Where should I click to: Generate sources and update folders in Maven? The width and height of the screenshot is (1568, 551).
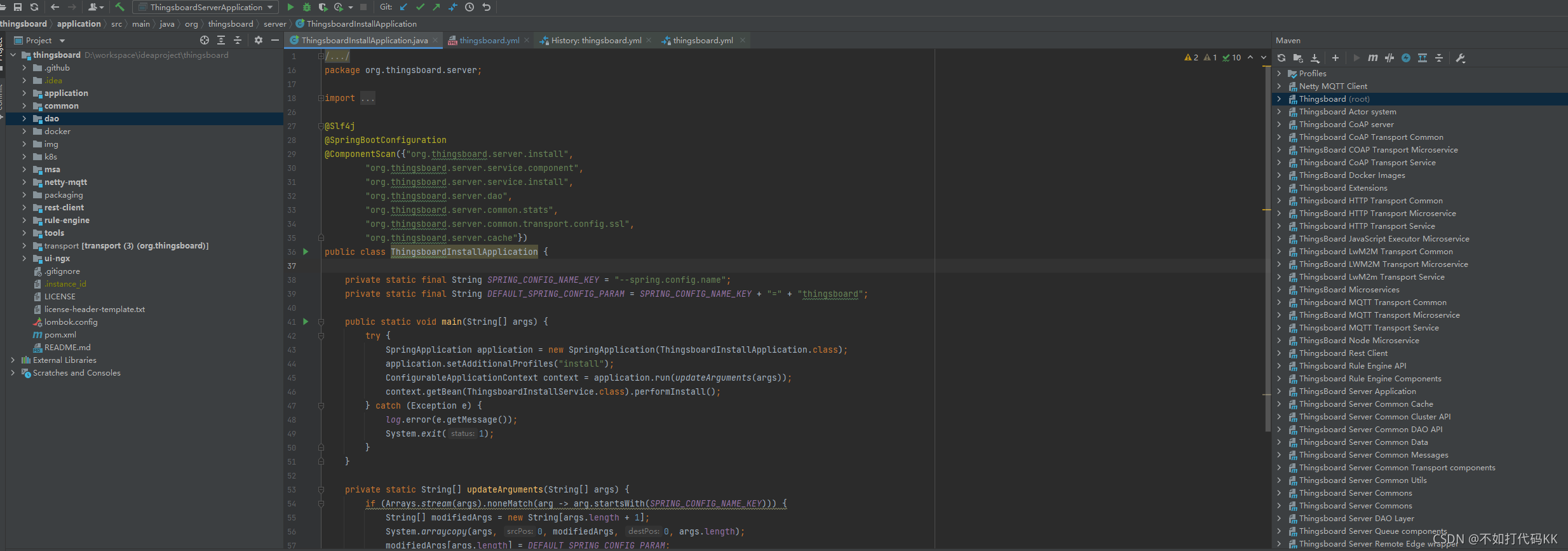click(1298, 58)
